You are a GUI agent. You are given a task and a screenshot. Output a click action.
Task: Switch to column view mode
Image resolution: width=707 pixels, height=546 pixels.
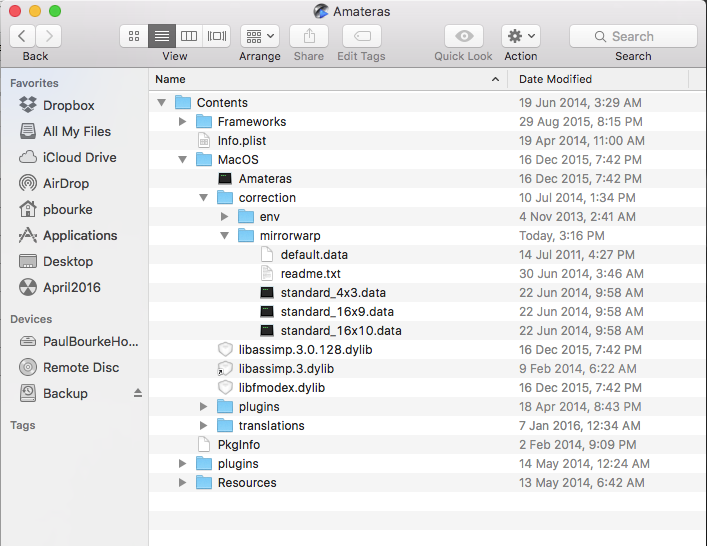(189, 36)
